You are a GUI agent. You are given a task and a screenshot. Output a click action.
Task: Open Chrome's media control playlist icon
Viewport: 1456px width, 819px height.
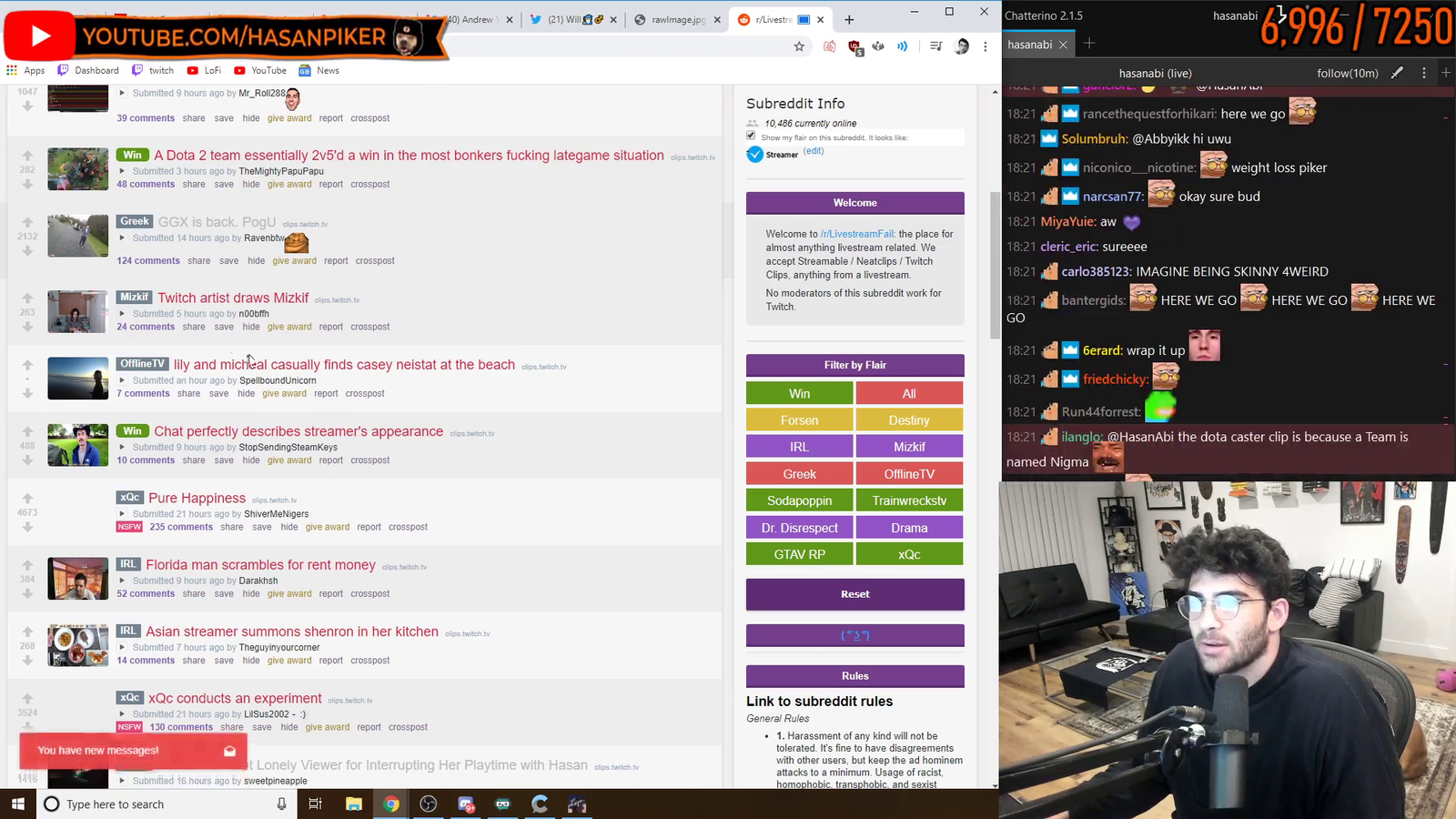coord(935,46)
